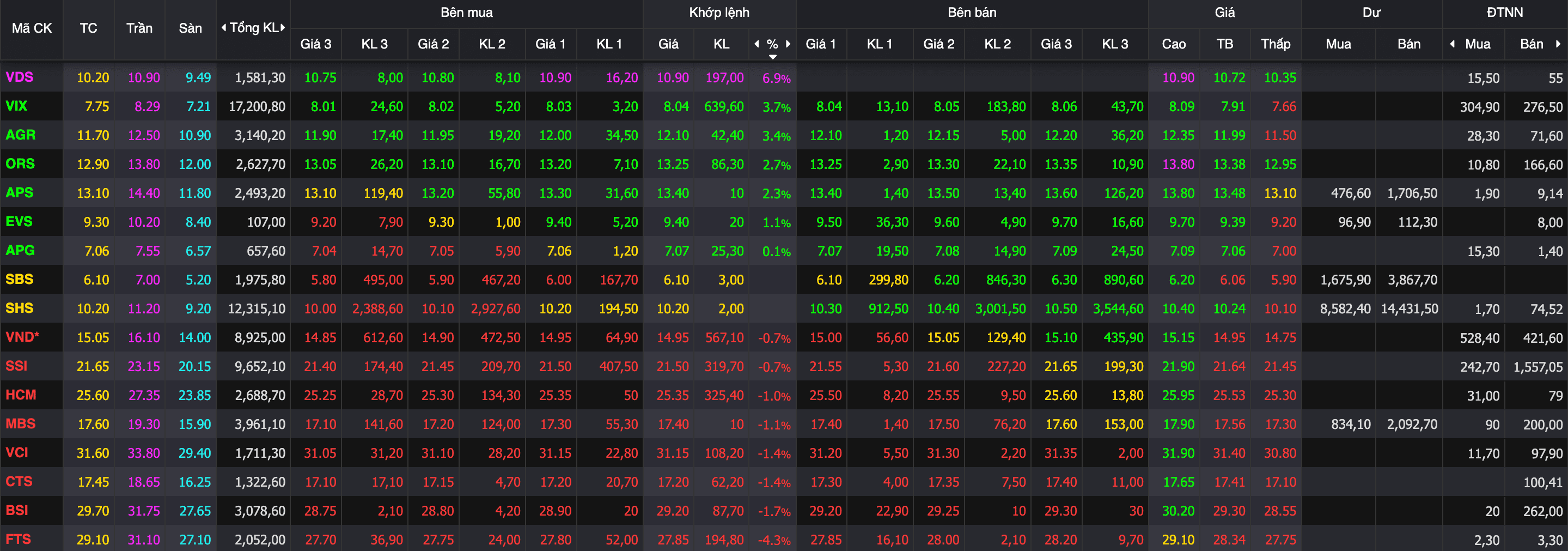Click SHS total volume 12,315,10
This screenshot has width=1568, height=551.
tap(257, 308)
